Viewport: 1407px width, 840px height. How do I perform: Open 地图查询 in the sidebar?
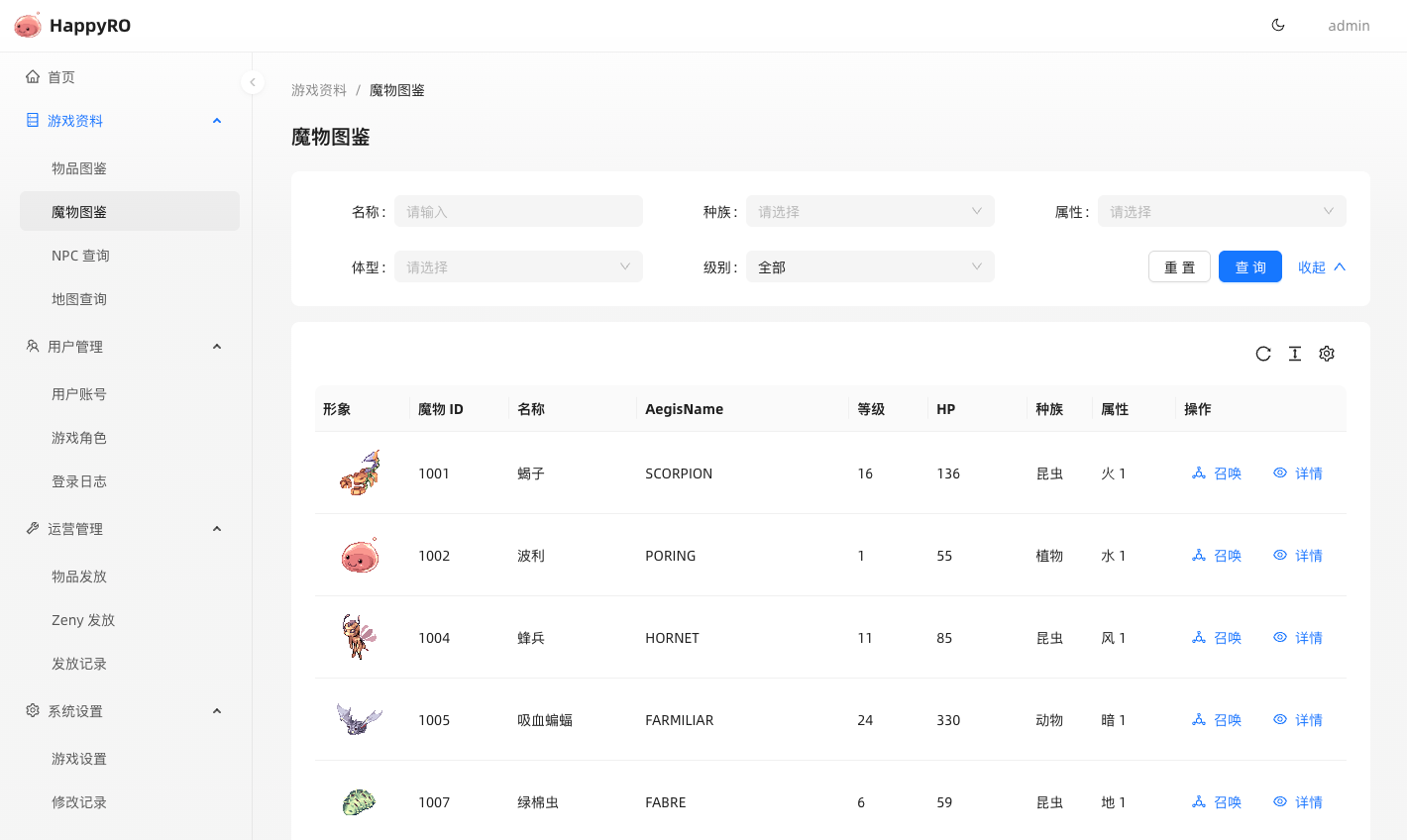tap(130, 299)
